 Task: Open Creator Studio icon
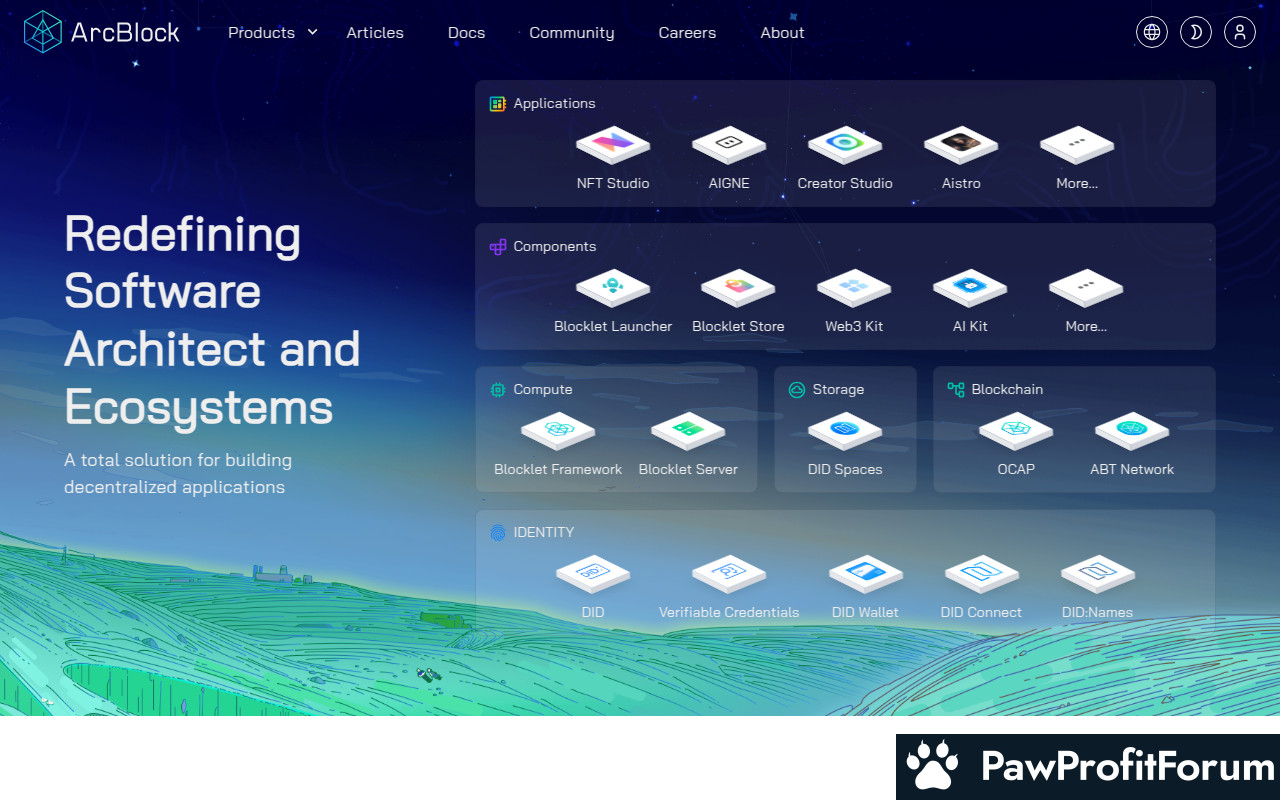point(845,146)
